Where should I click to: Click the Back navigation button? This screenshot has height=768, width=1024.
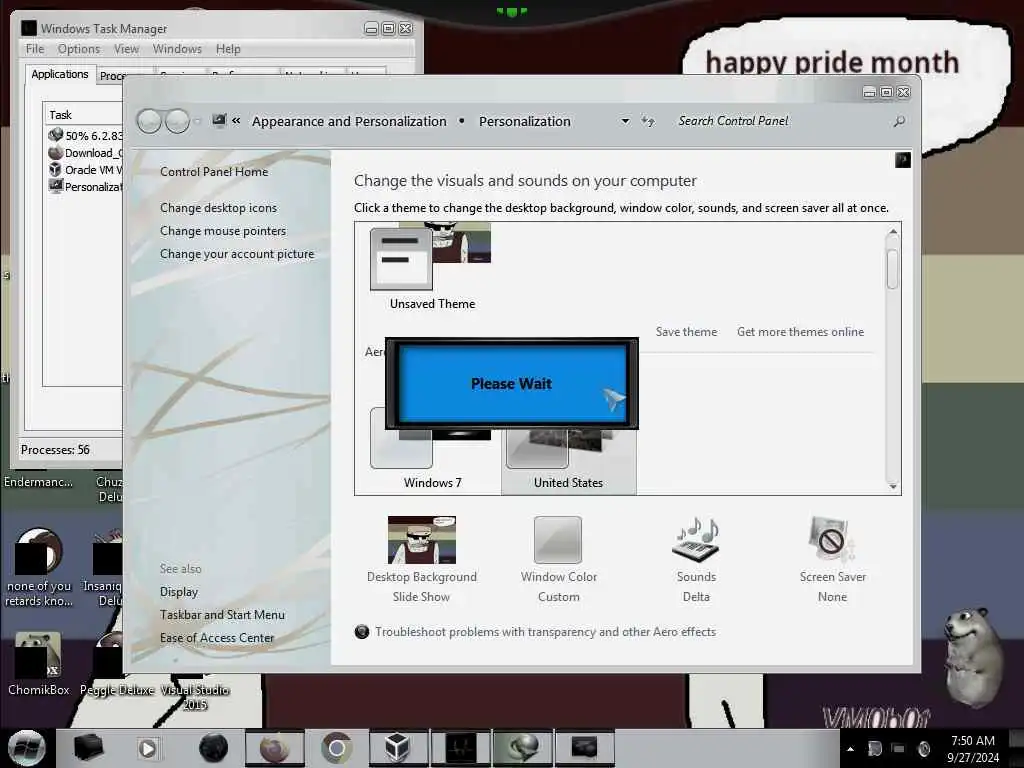[x=149, y=121]
